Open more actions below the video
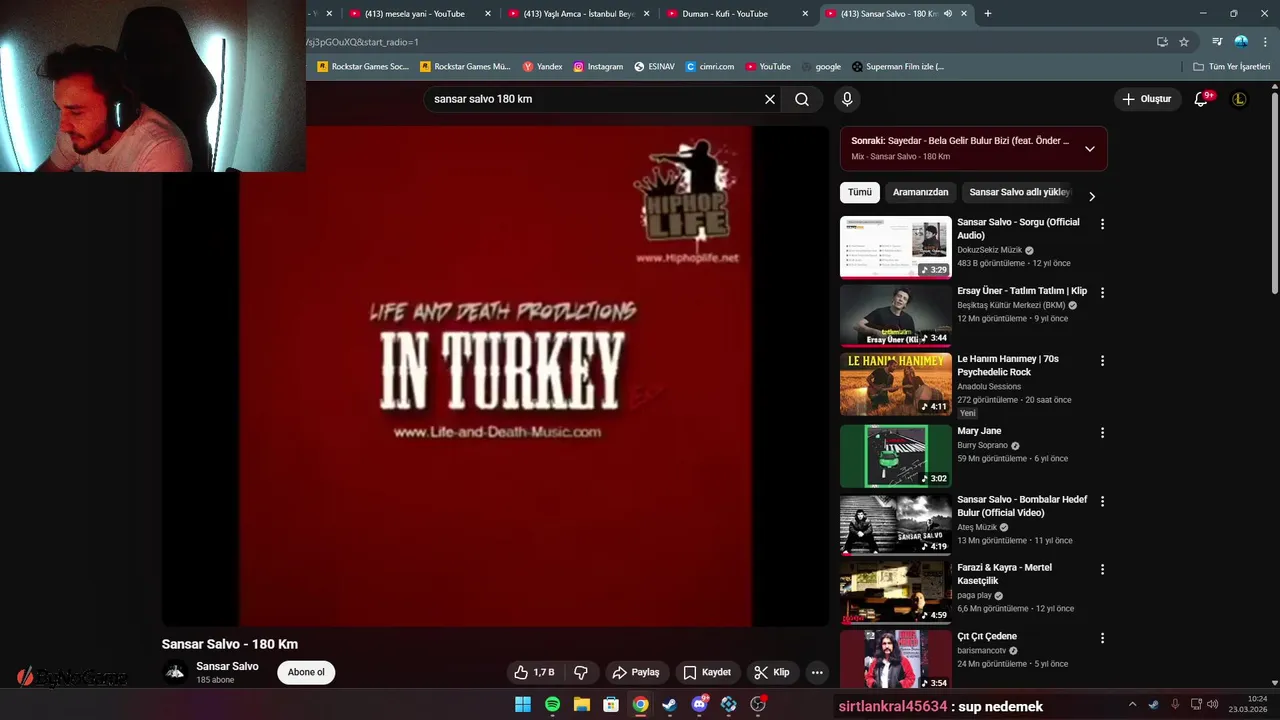1280x720 pixels. click(x=817, y=672)
